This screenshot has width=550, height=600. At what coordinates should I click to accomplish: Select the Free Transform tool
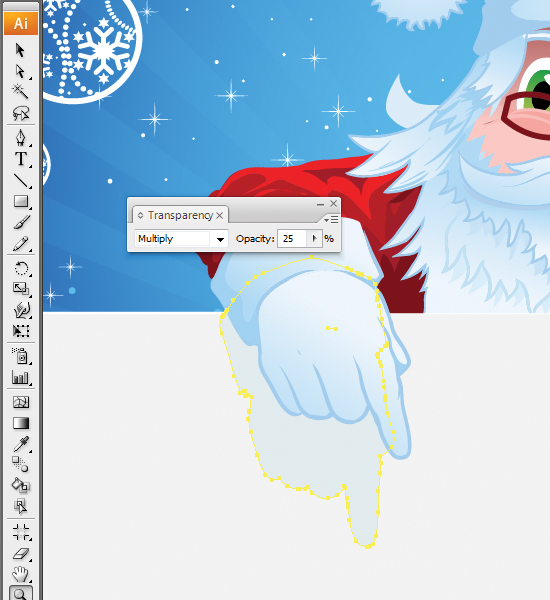click(x=20, y=331)
